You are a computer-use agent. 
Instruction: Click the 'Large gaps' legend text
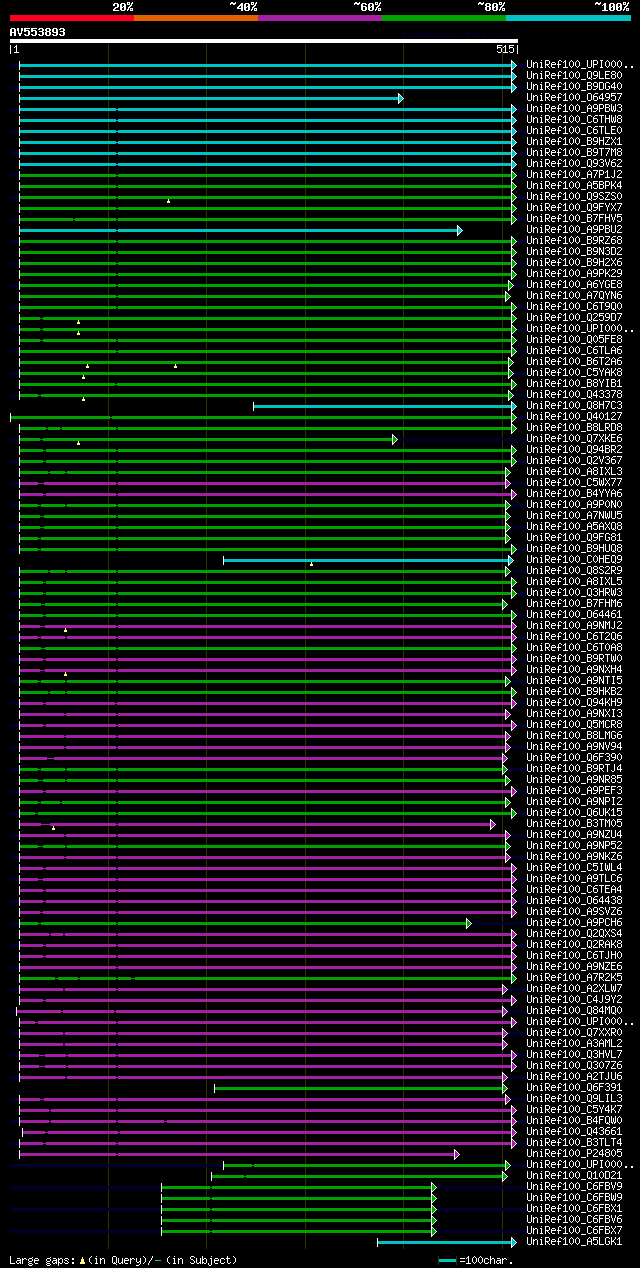point(41,1260)
